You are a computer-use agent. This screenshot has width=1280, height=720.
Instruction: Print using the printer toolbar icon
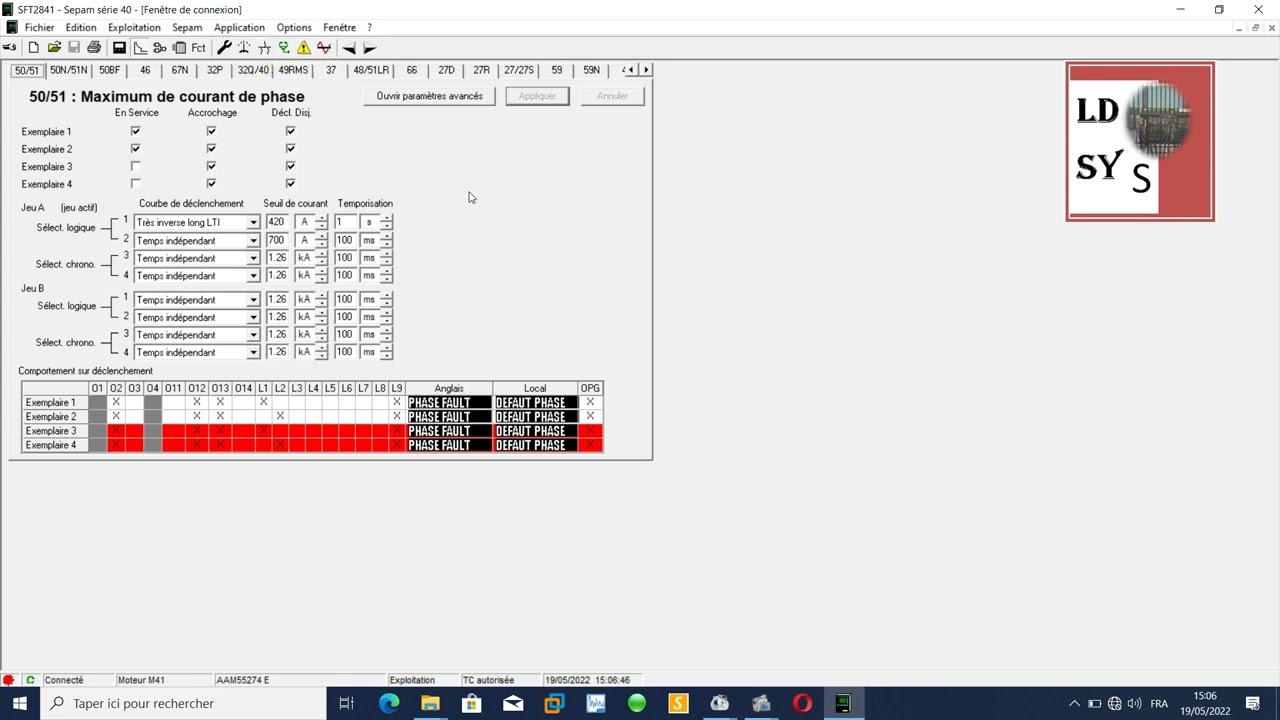click(x=94, y=48)
